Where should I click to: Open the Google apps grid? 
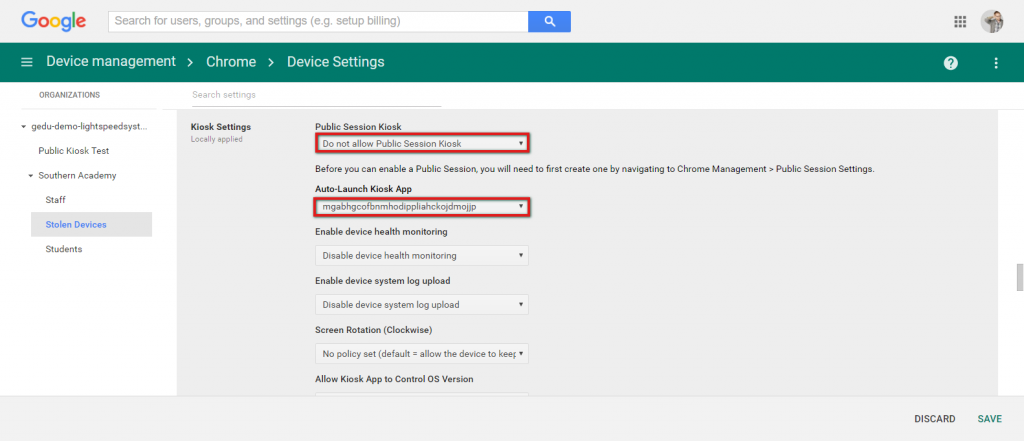960,22
